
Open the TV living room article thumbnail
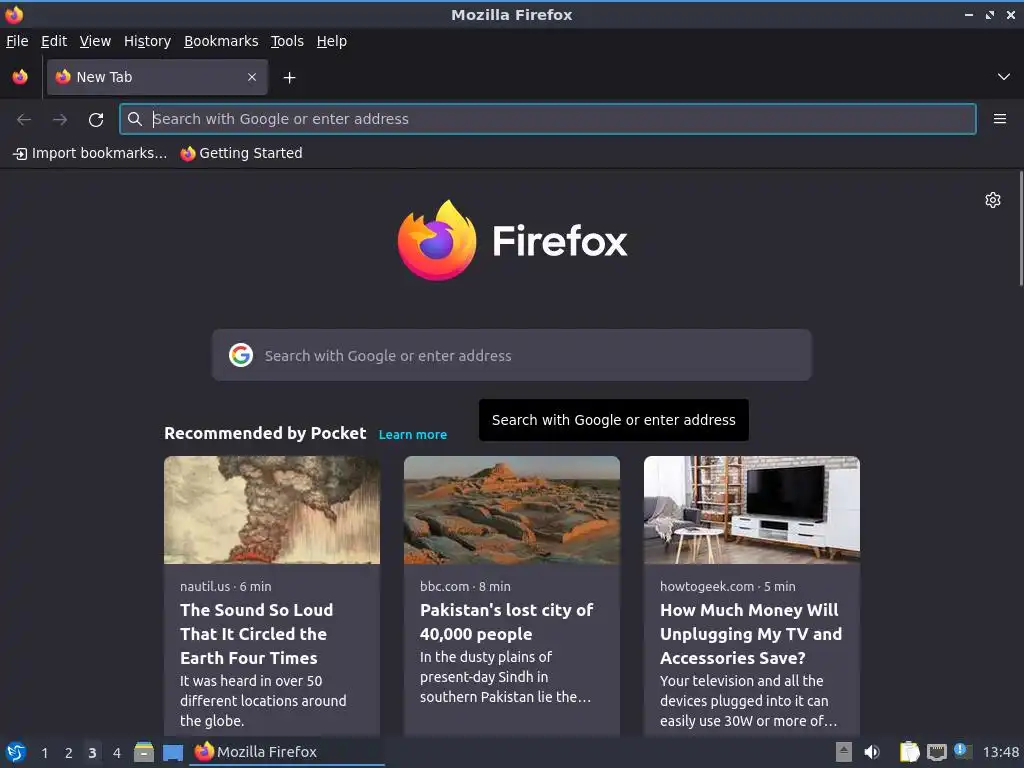tap(752, 510)
